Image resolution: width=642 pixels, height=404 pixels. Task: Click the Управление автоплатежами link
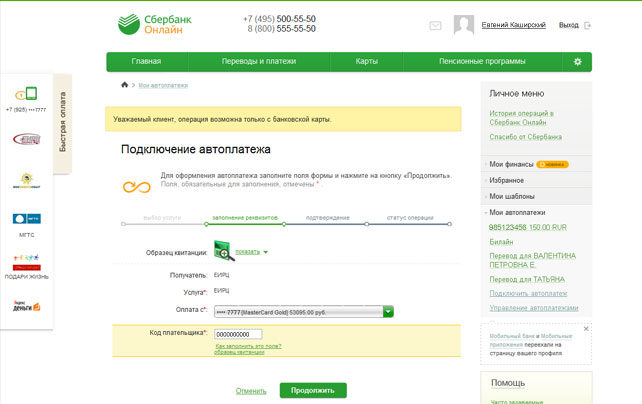(534, 308)
